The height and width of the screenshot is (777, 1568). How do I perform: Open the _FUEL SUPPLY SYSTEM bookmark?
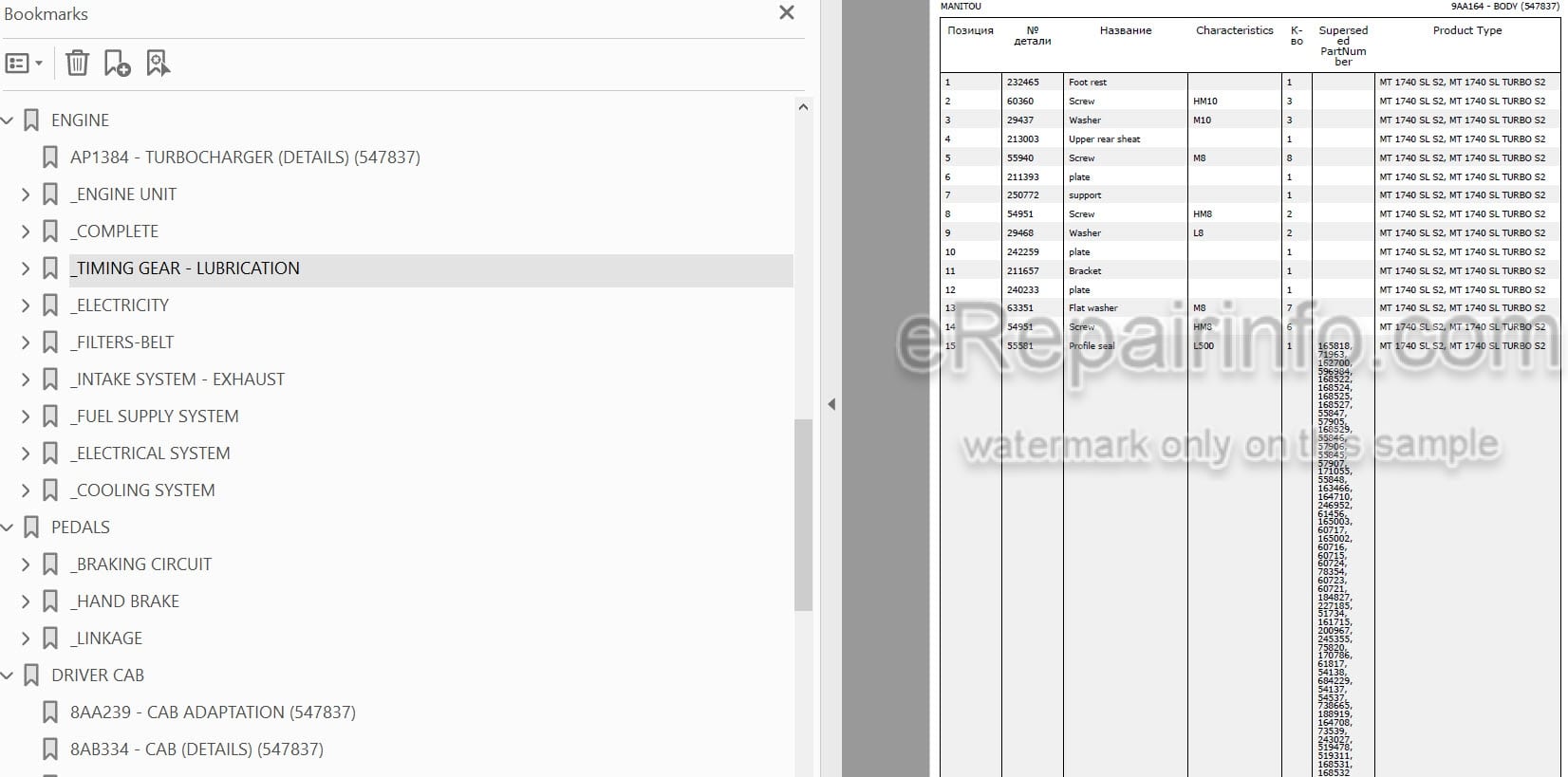pos(155,416)
